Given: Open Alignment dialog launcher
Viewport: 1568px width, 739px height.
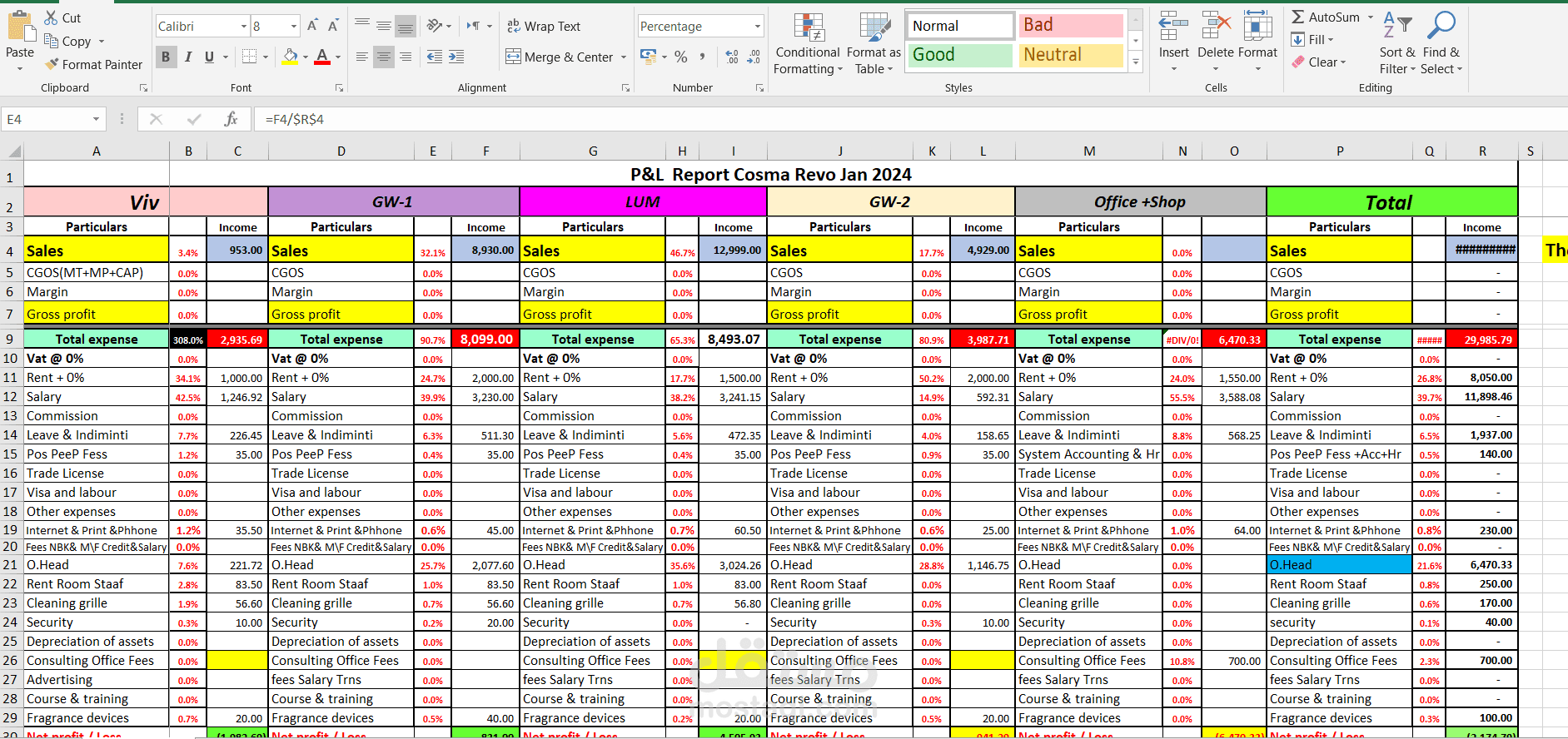Looking at the screenshot, I should pyautogui.click(x=625, y=87).
